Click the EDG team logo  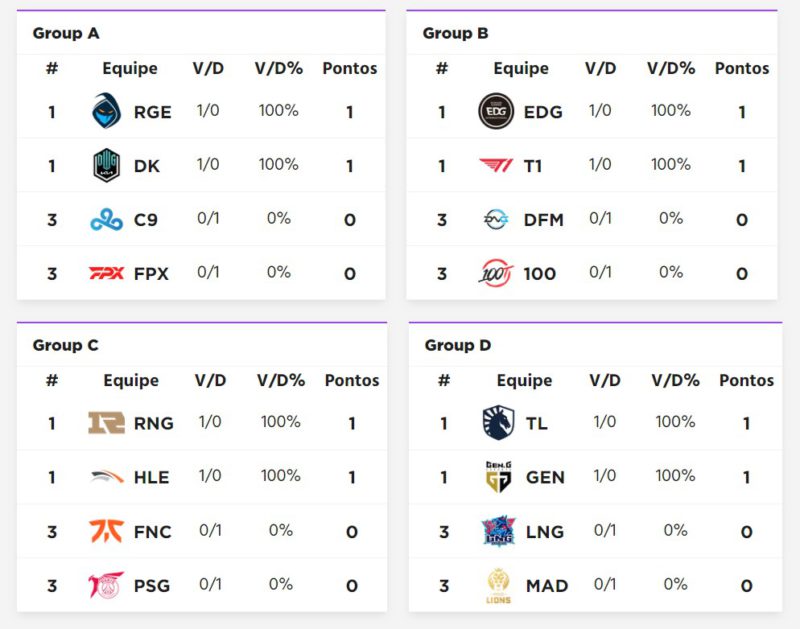[496, 111]
